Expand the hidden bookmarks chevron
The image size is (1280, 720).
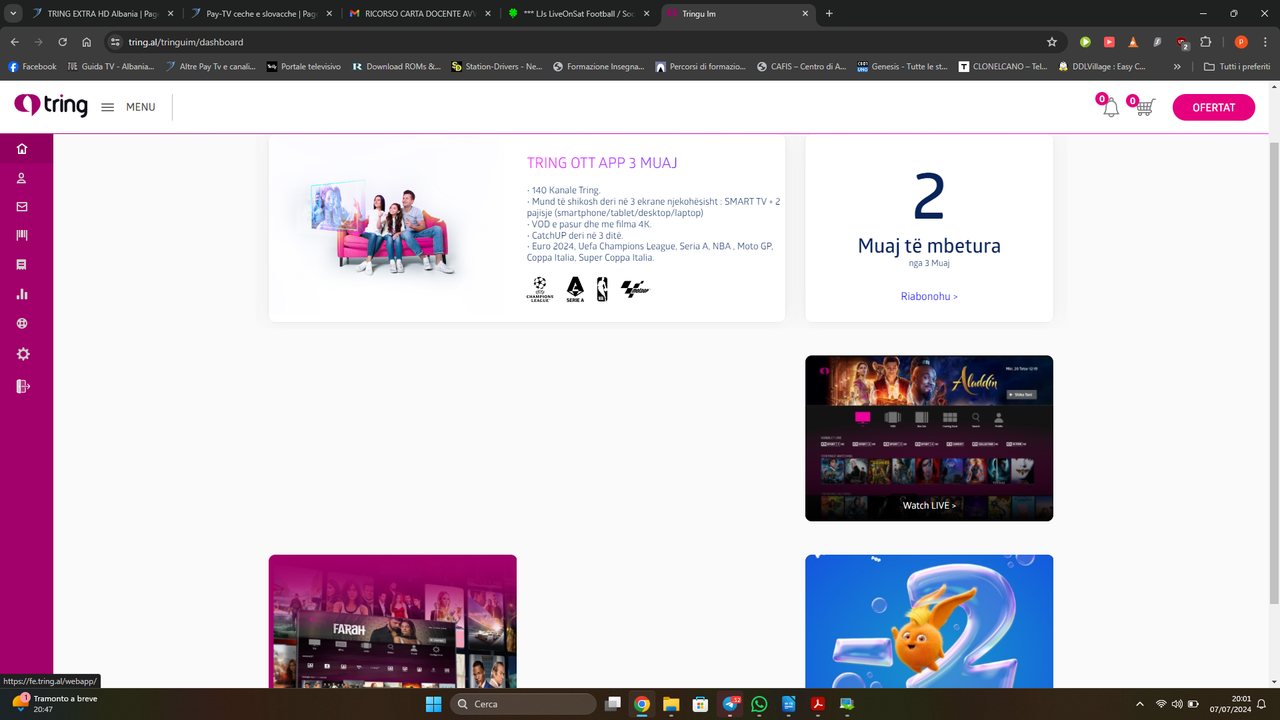point(1177,66)
